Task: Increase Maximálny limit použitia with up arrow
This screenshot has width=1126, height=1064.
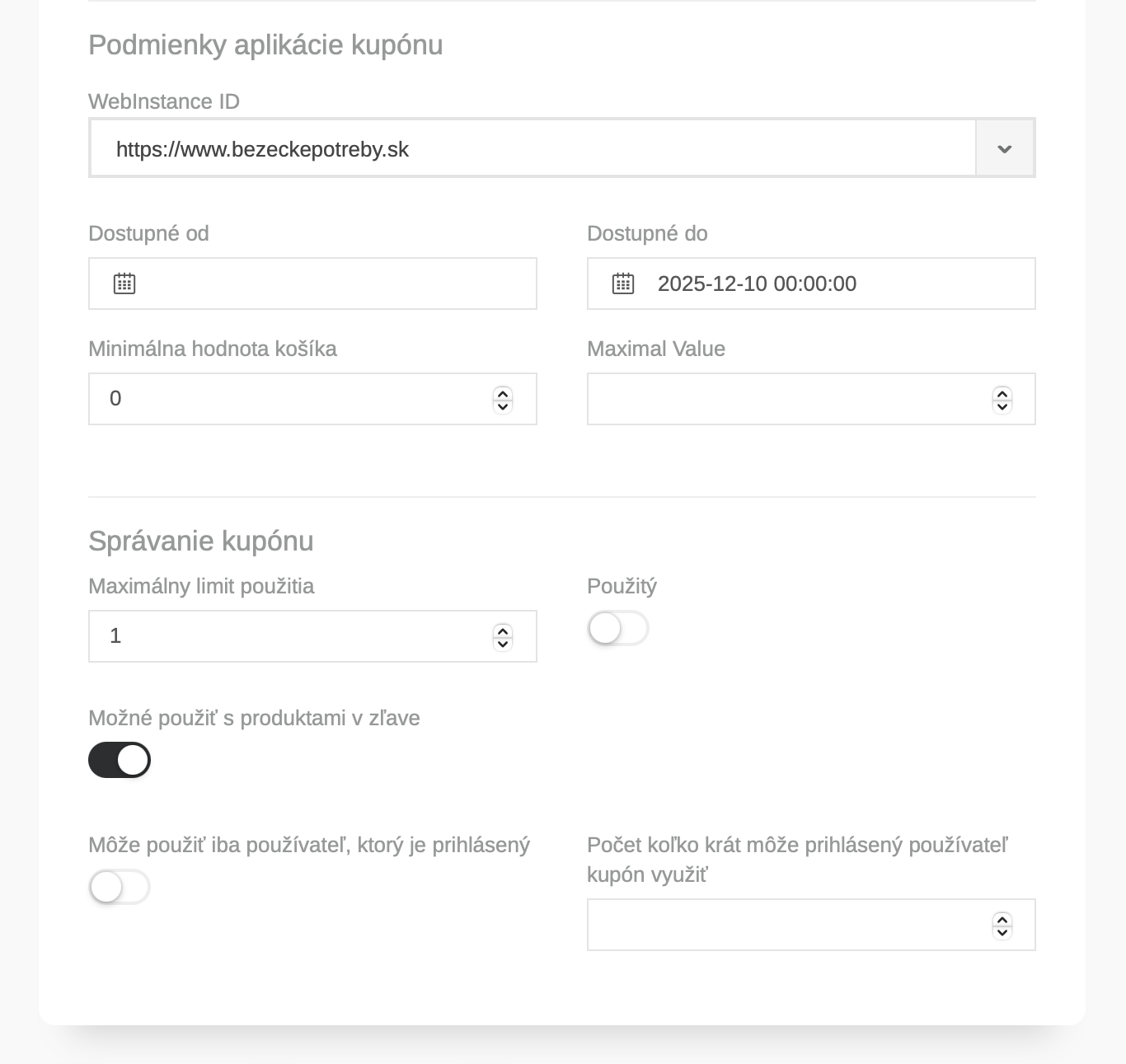Action: coord(503,630)
